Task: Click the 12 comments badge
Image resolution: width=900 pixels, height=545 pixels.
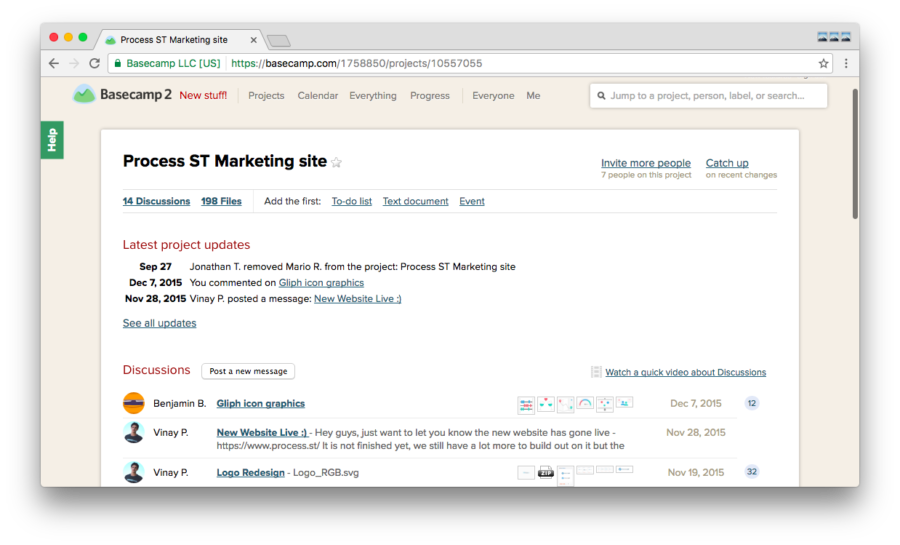Action: (x=751, y=403)
